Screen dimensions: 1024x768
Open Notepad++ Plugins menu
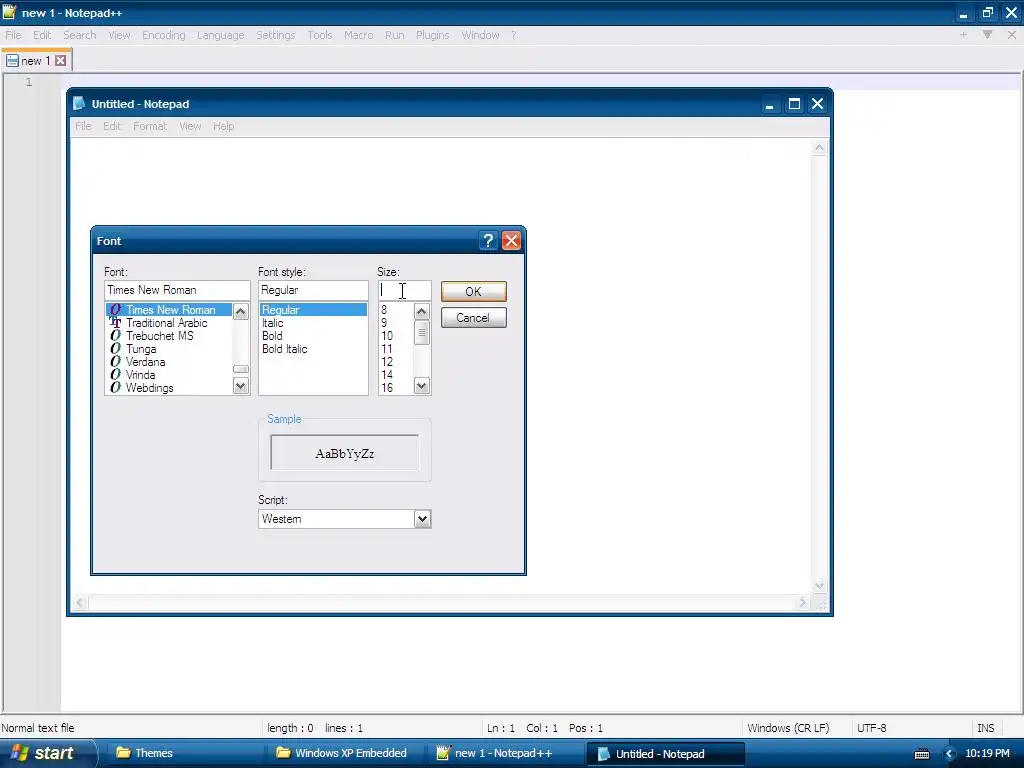[x=432, y=35]
